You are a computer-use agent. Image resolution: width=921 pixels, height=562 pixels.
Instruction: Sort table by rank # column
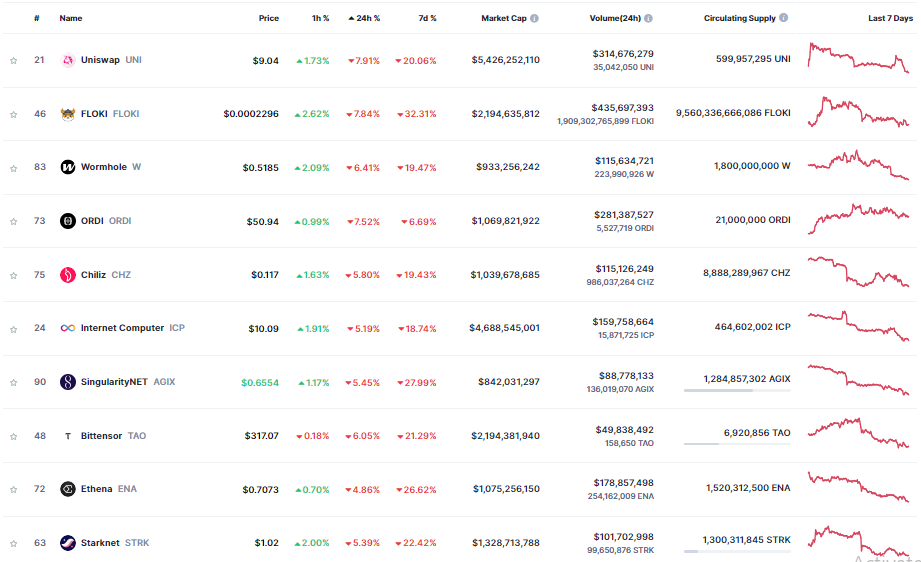pos(36,18)
